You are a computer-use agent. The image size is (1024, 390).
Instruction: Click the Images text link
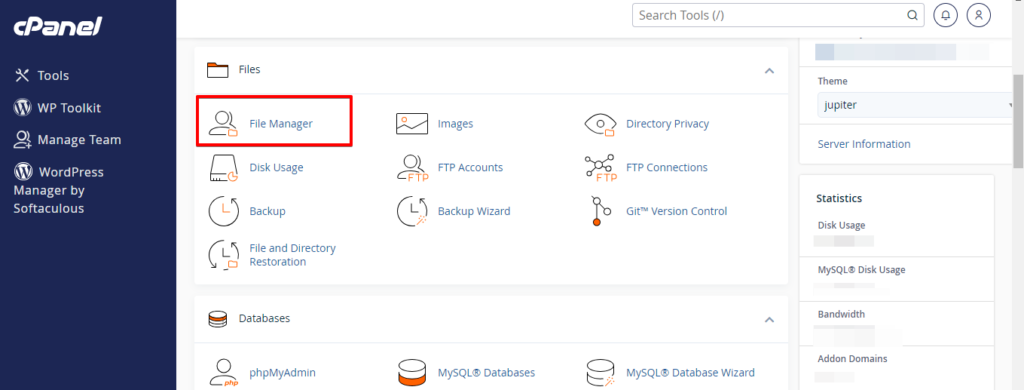click(x=455, y=123)
